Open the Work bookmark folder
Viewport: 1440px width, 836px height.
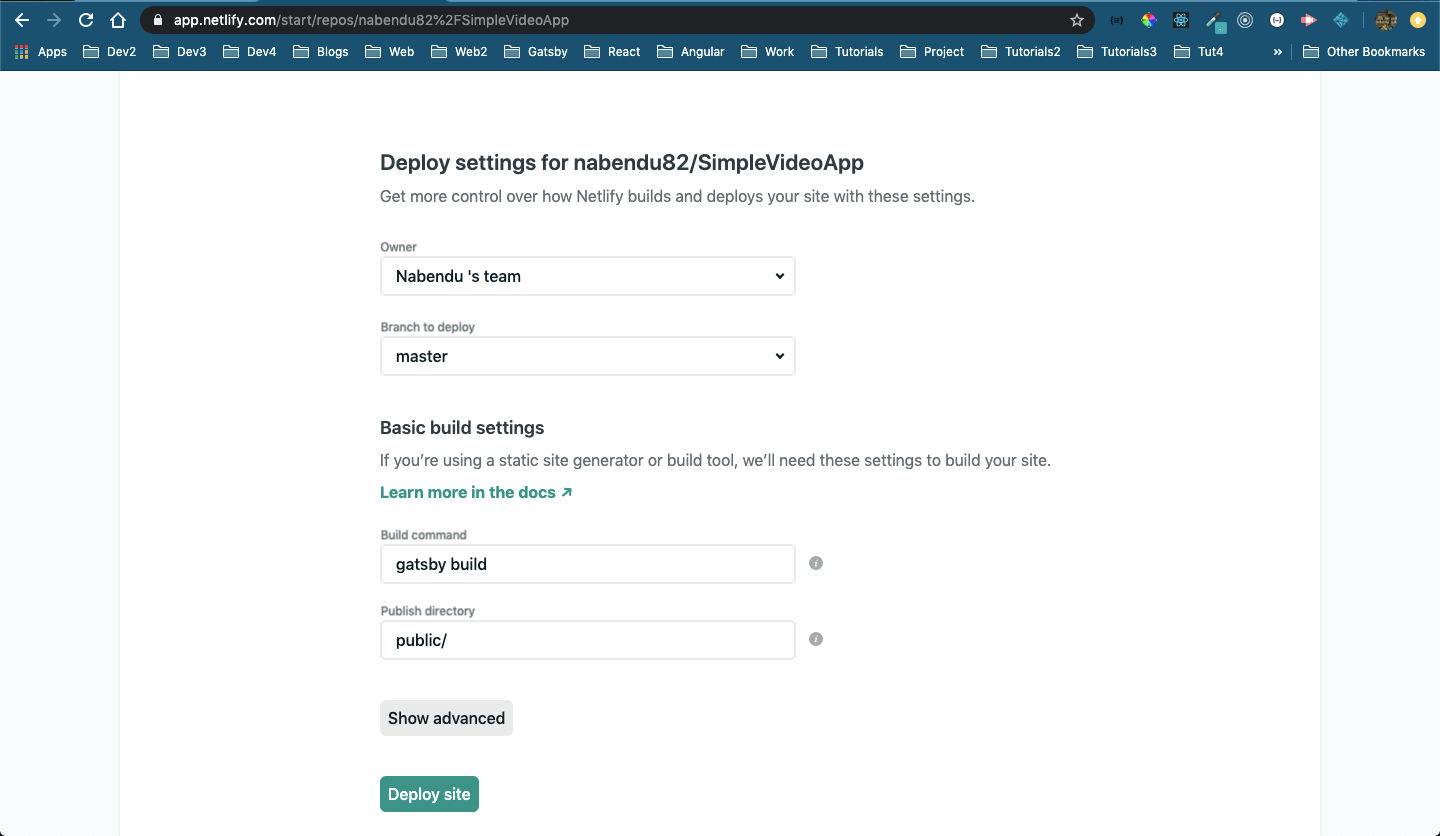tap(767, 52)
